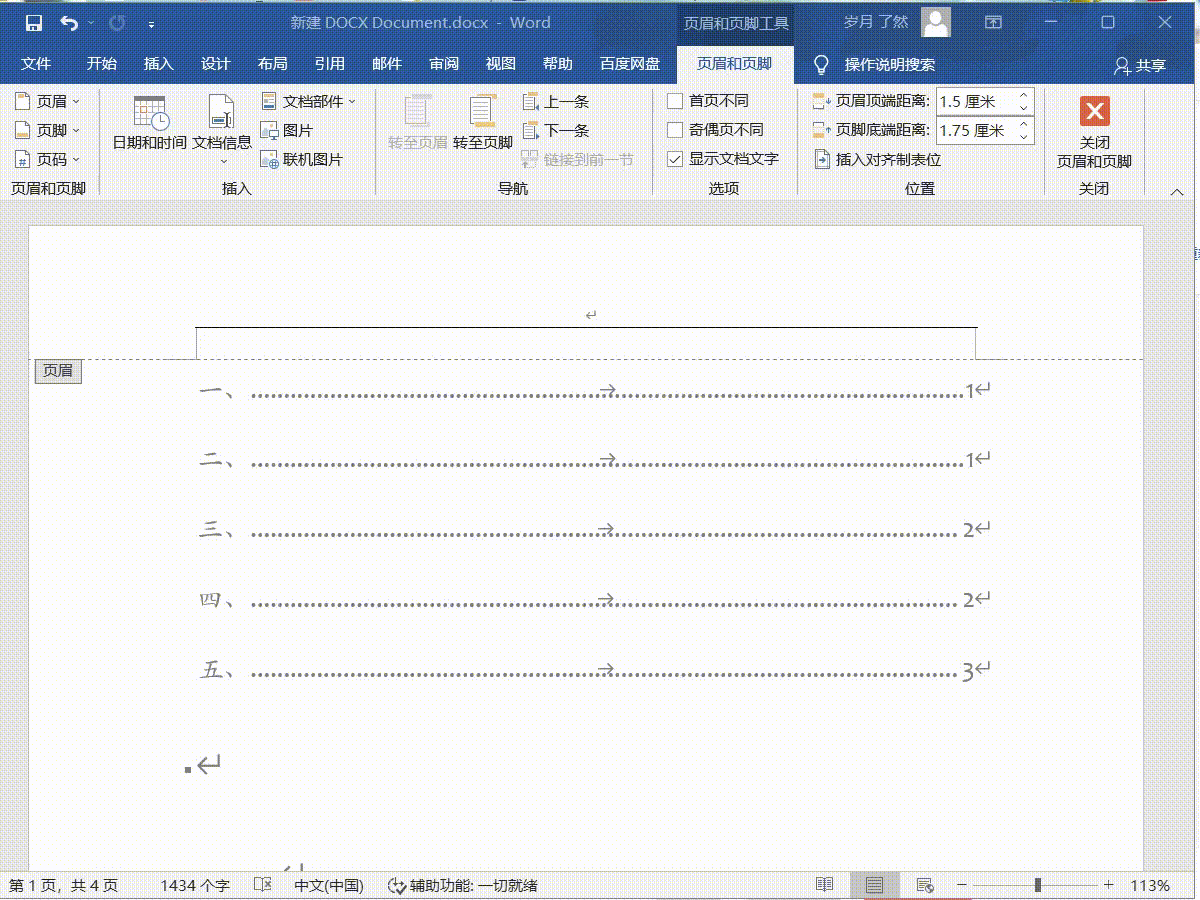1200x900 pixels.
Task: Open Ribbon Display Options icon
Action: (993, 22)
